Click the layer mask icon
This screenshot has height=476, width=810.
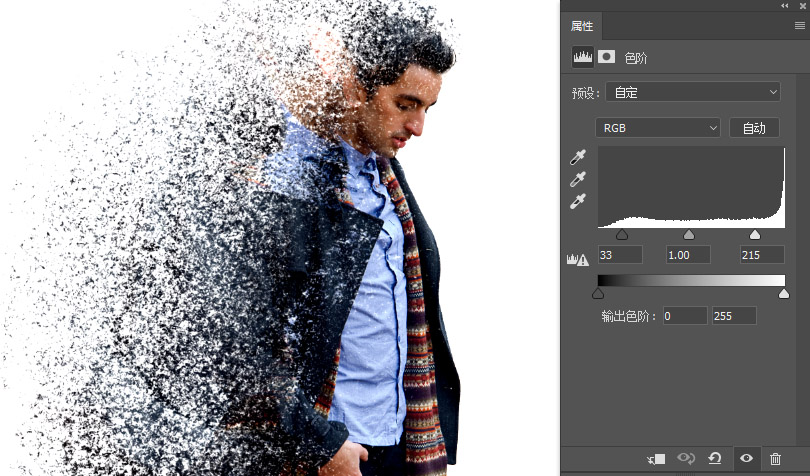[x=606, y=57]
